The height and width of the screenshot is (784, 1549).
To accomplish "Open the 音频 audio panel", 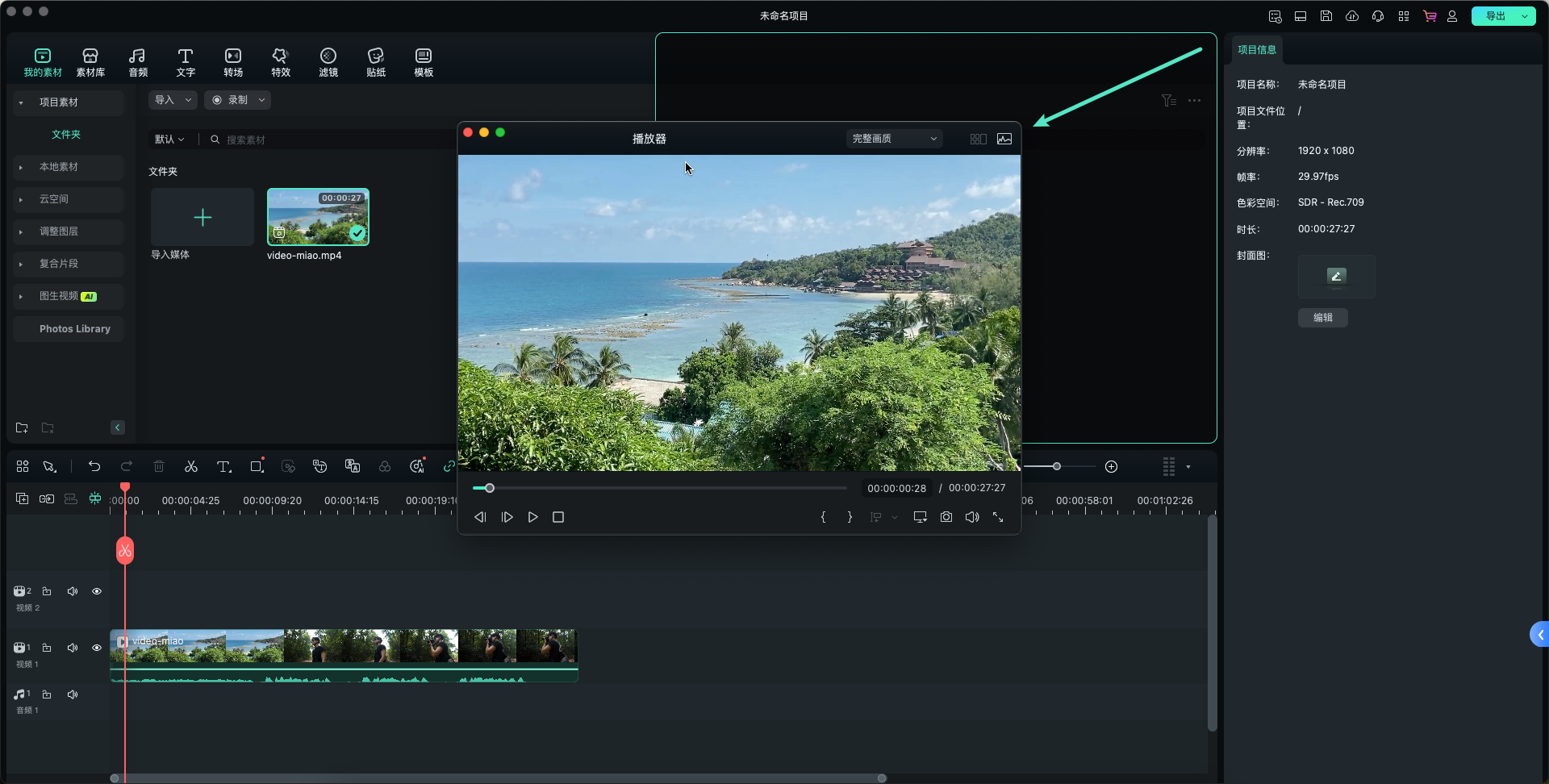I will click(137, 62).
